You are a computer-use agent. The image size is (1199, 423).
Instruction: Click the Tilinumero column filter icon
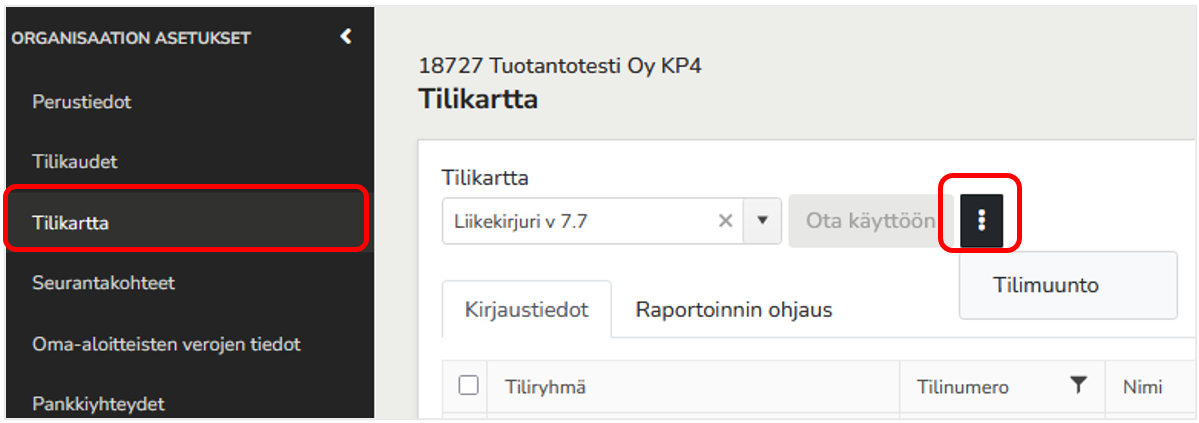(x=1077, y=386)
